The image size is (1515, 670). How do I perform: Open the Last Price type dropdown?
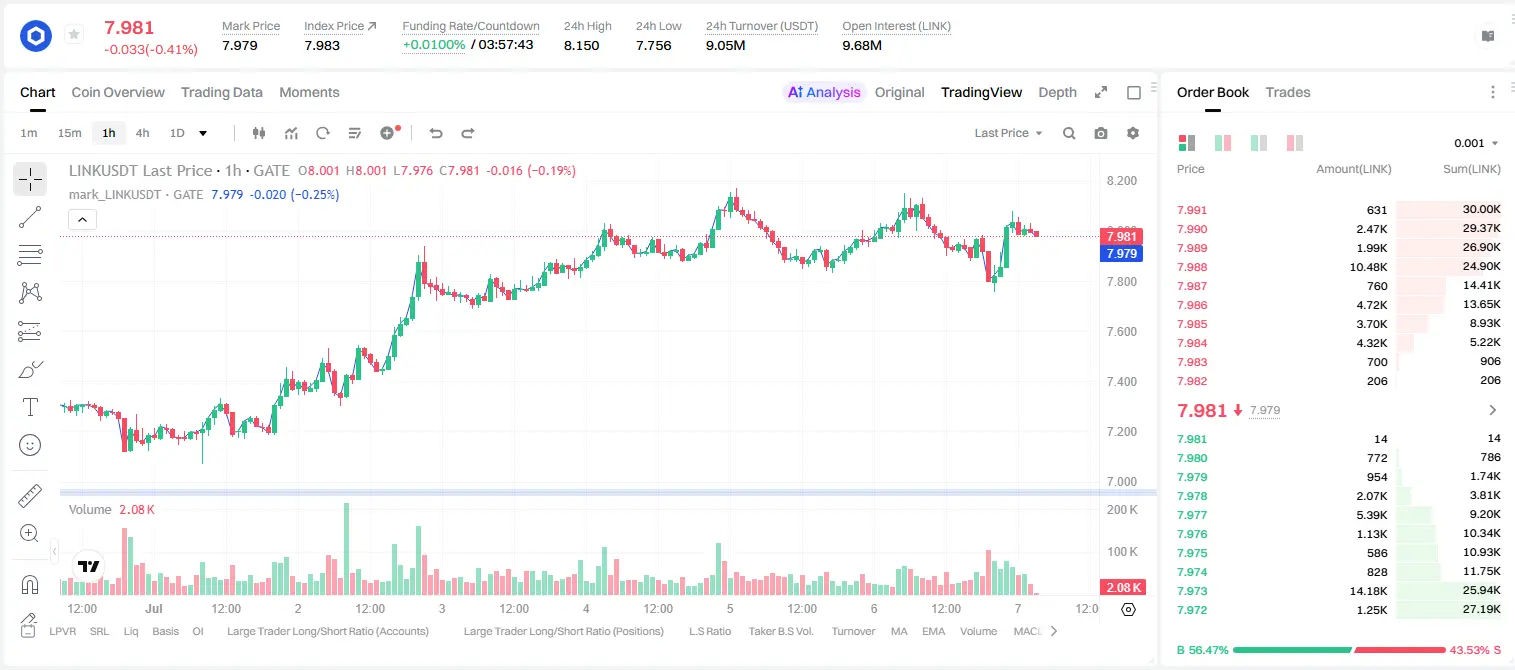point(1008,133)
